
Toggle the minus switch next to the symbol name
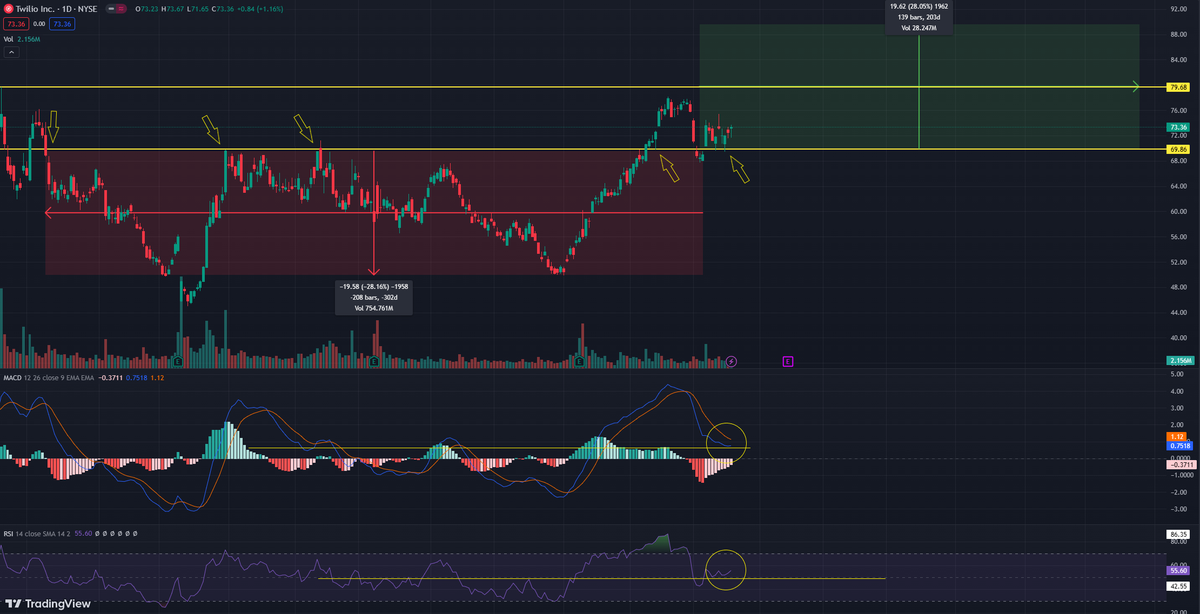[x=111, y=10]
